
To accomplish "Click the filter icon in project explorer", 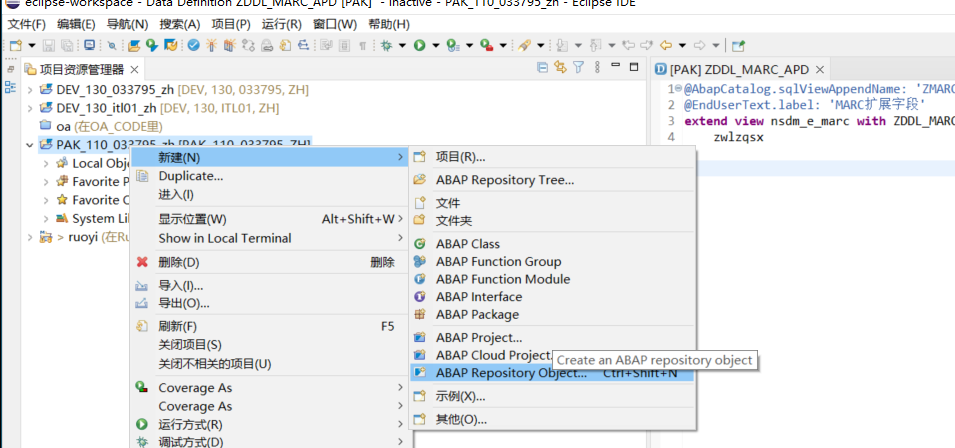I will 578,68.
